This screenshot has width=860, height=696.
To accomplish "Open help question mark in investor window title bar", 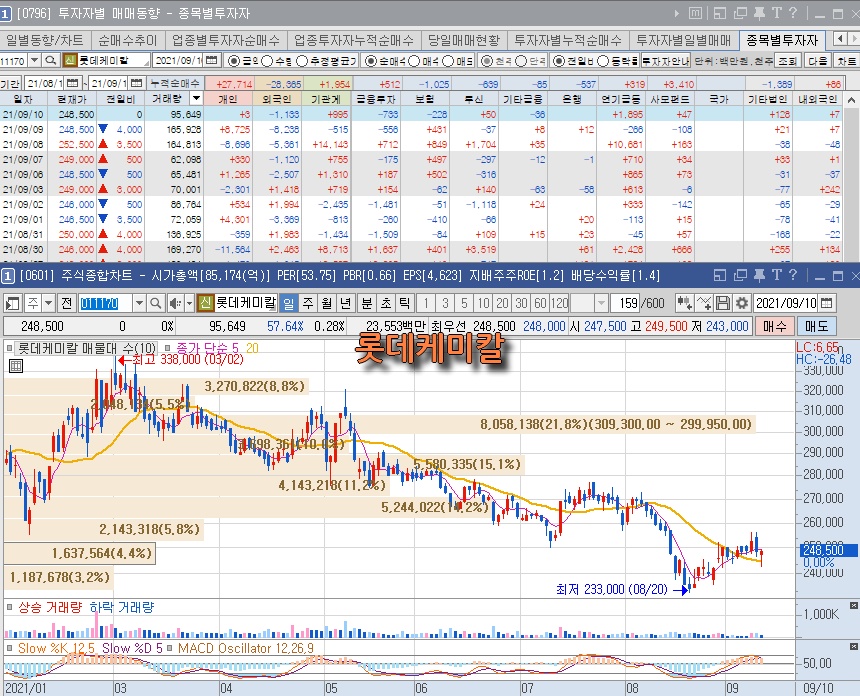I will (793, 13).
